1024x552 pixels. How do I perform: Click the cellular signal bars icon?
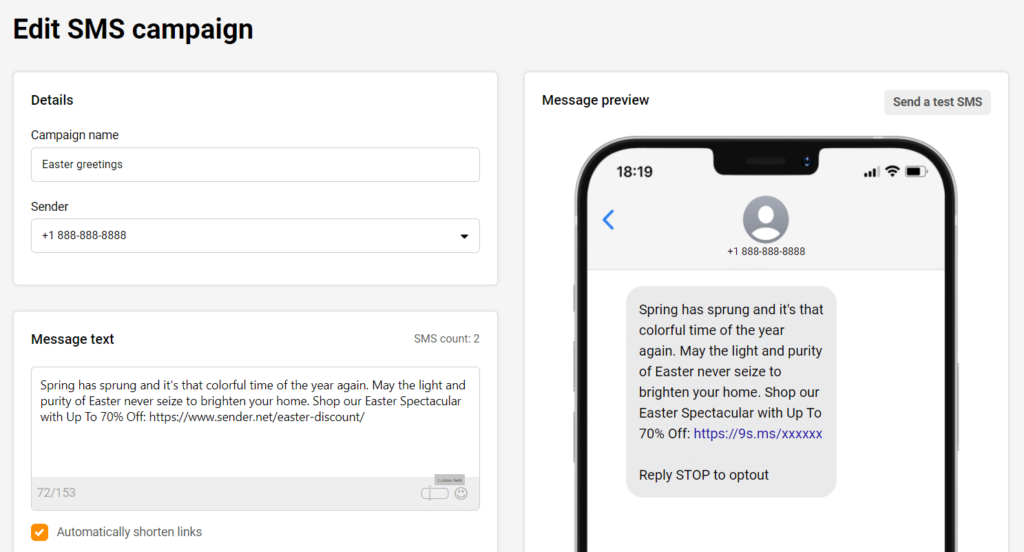click(x=869, y=172)
